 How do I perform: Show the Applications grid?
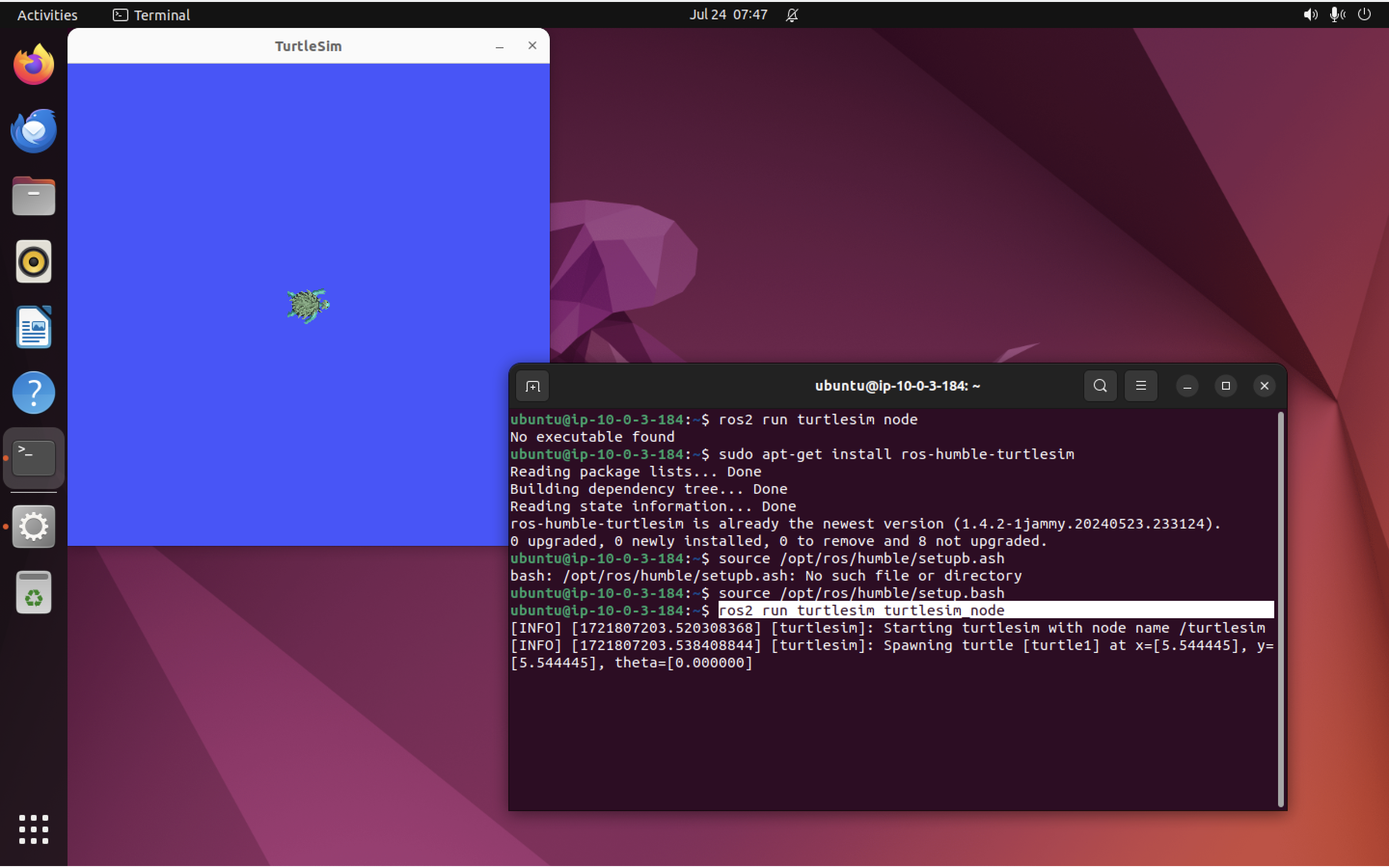[33, 829]
